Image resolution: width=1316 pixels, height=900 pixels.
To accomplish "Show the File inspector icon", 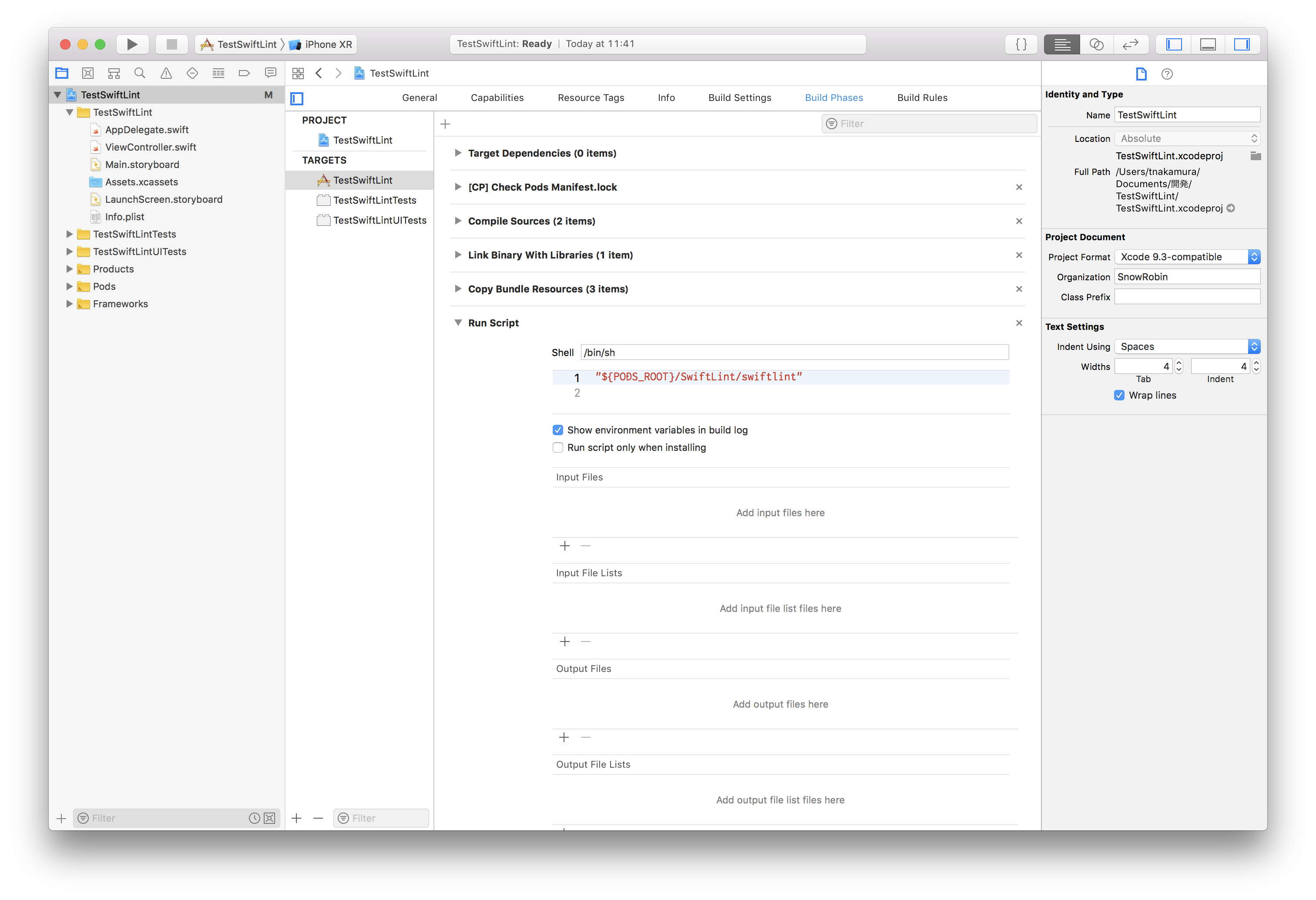I will [x=1141, y=74].
